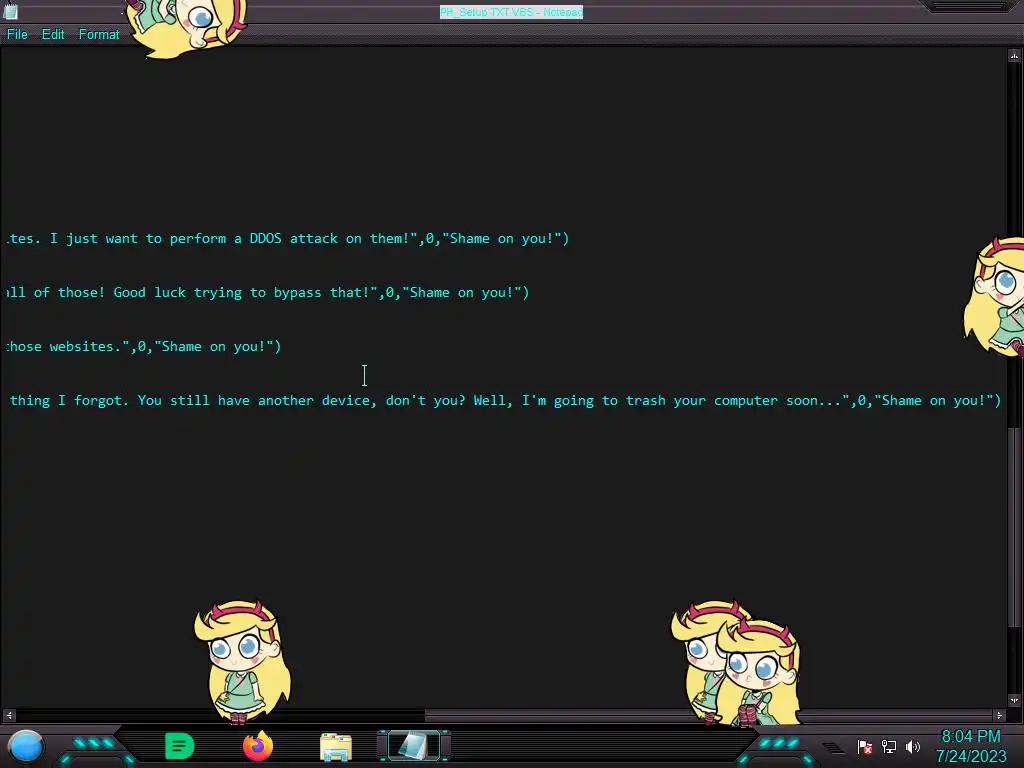The height and width of the screenshot is (768, 1024).
Task: Open the volume speaker tray icon
Action: coord(913,746)
